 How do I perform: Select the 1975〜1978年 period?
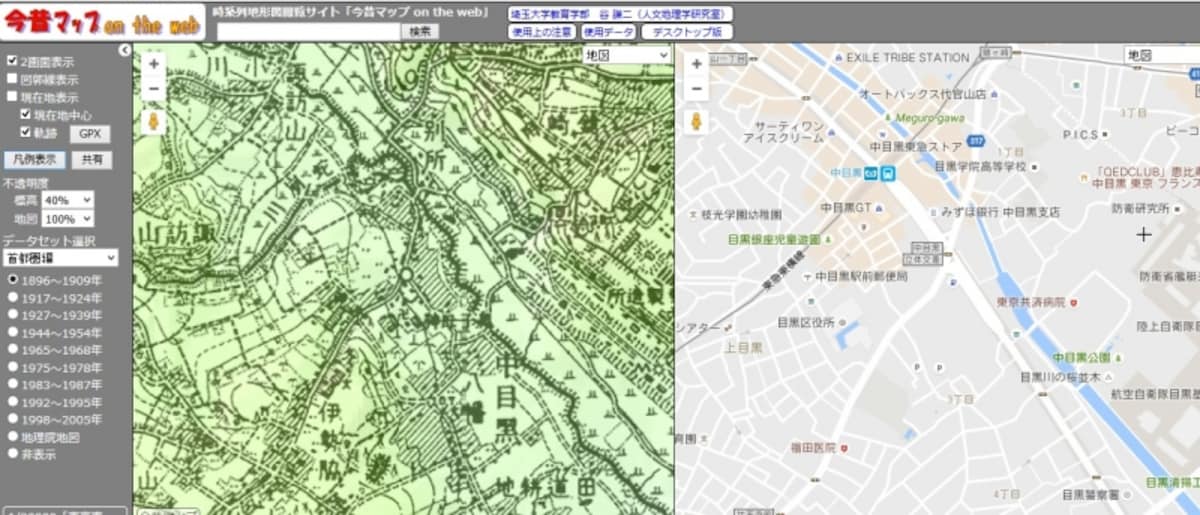pyautogui.click(x=13, y=367)
